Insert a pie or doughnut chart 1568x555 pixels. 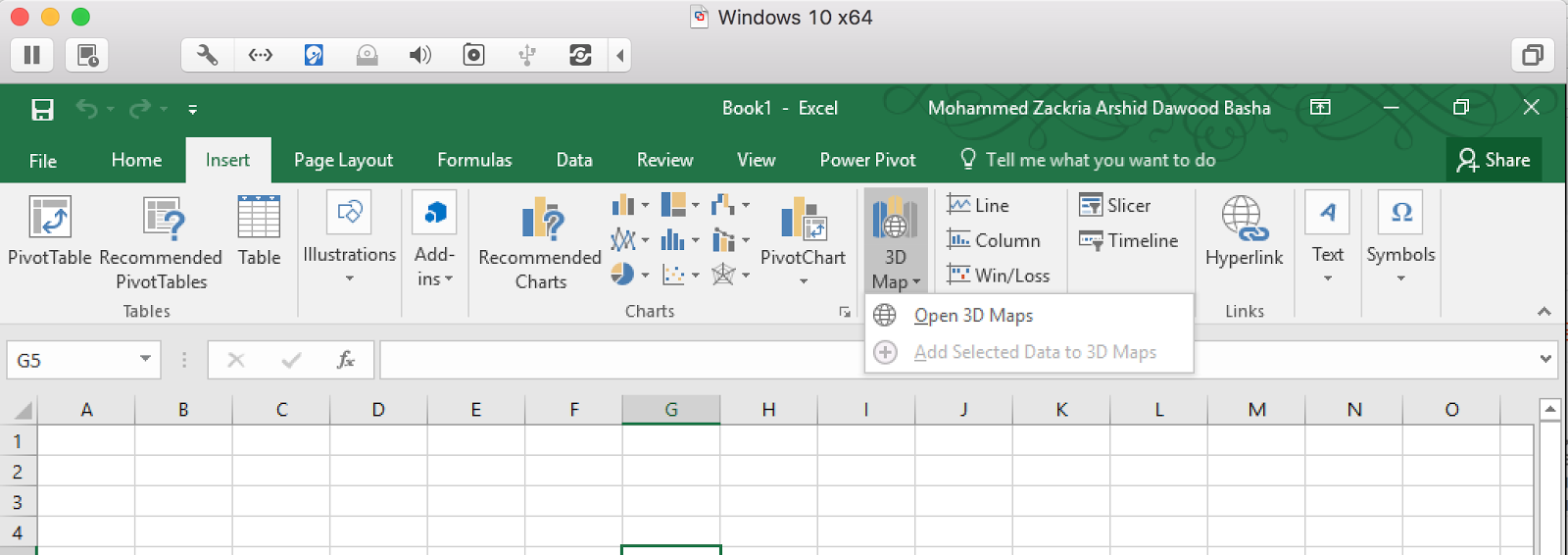[630, 275]
